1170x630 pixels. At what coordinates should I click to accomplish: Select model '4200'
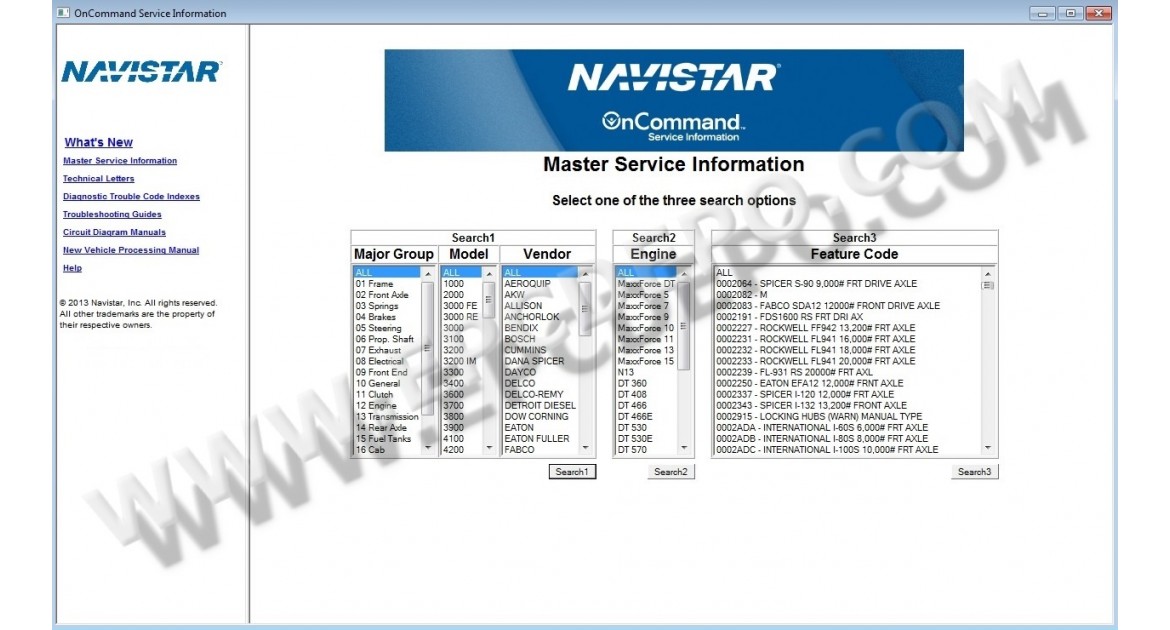coord(462,449)
